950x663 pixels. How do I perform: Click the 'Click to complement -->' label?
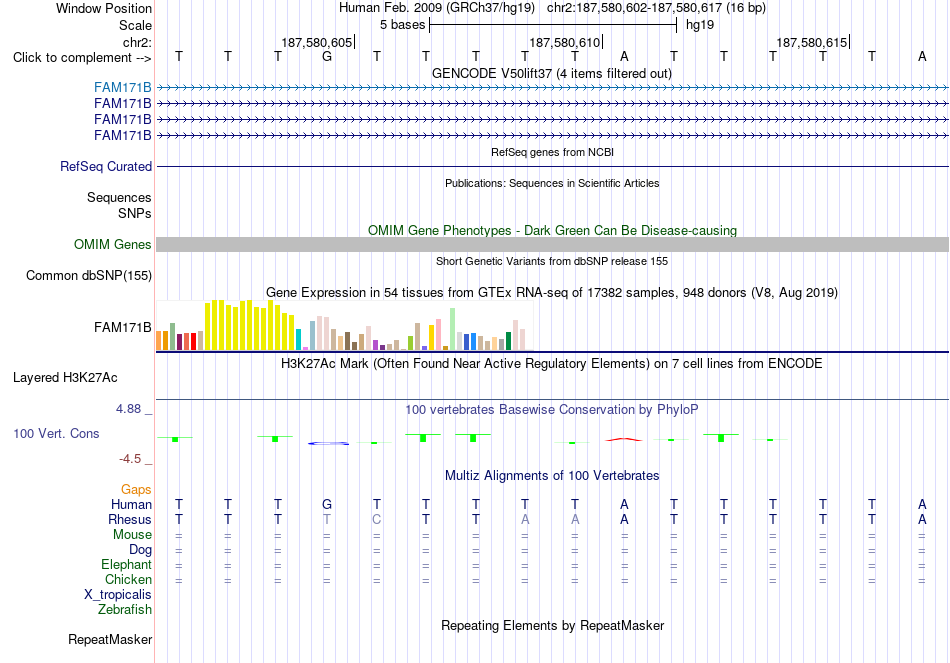click(x=82, y=58)
